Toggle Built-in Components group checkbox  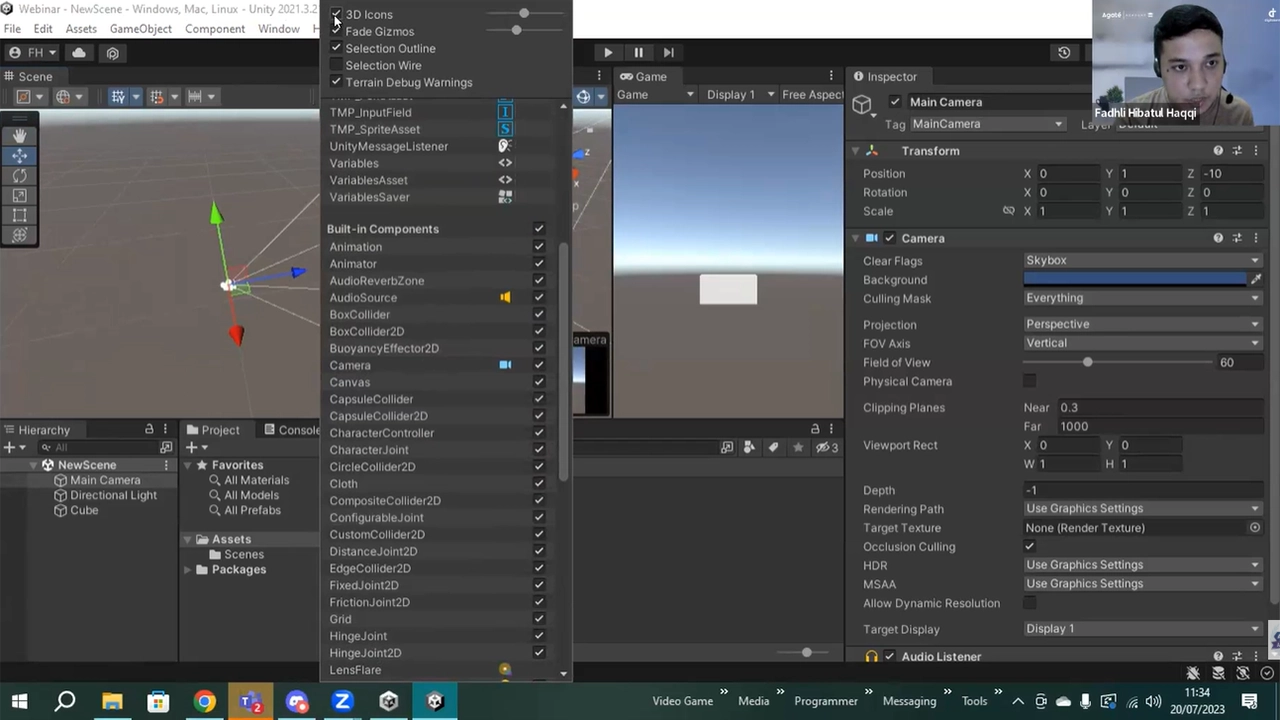point(539,229)
